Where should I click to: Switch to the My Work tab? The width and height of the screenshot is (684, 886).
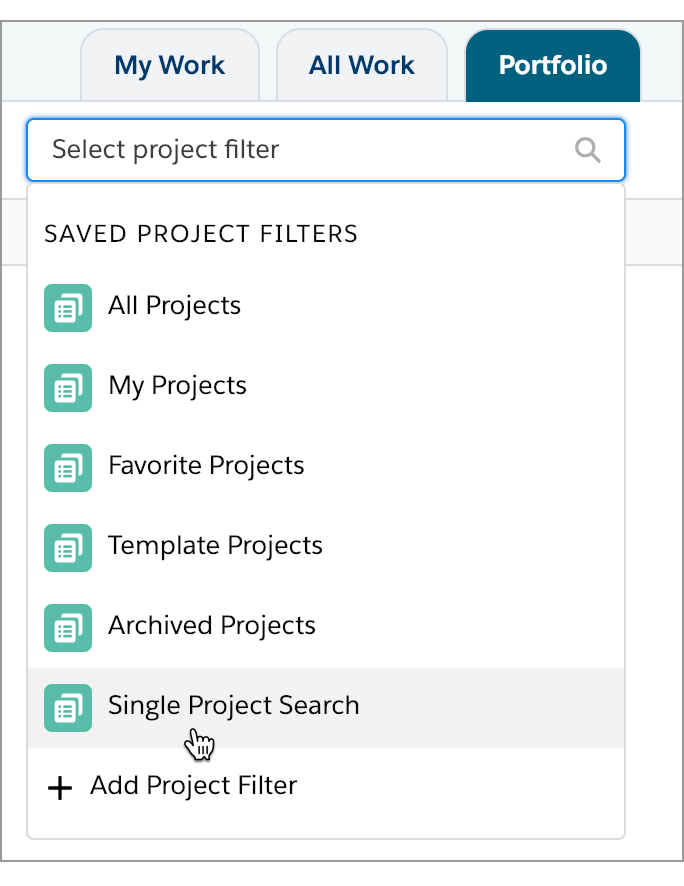click(x=169, y=65)
